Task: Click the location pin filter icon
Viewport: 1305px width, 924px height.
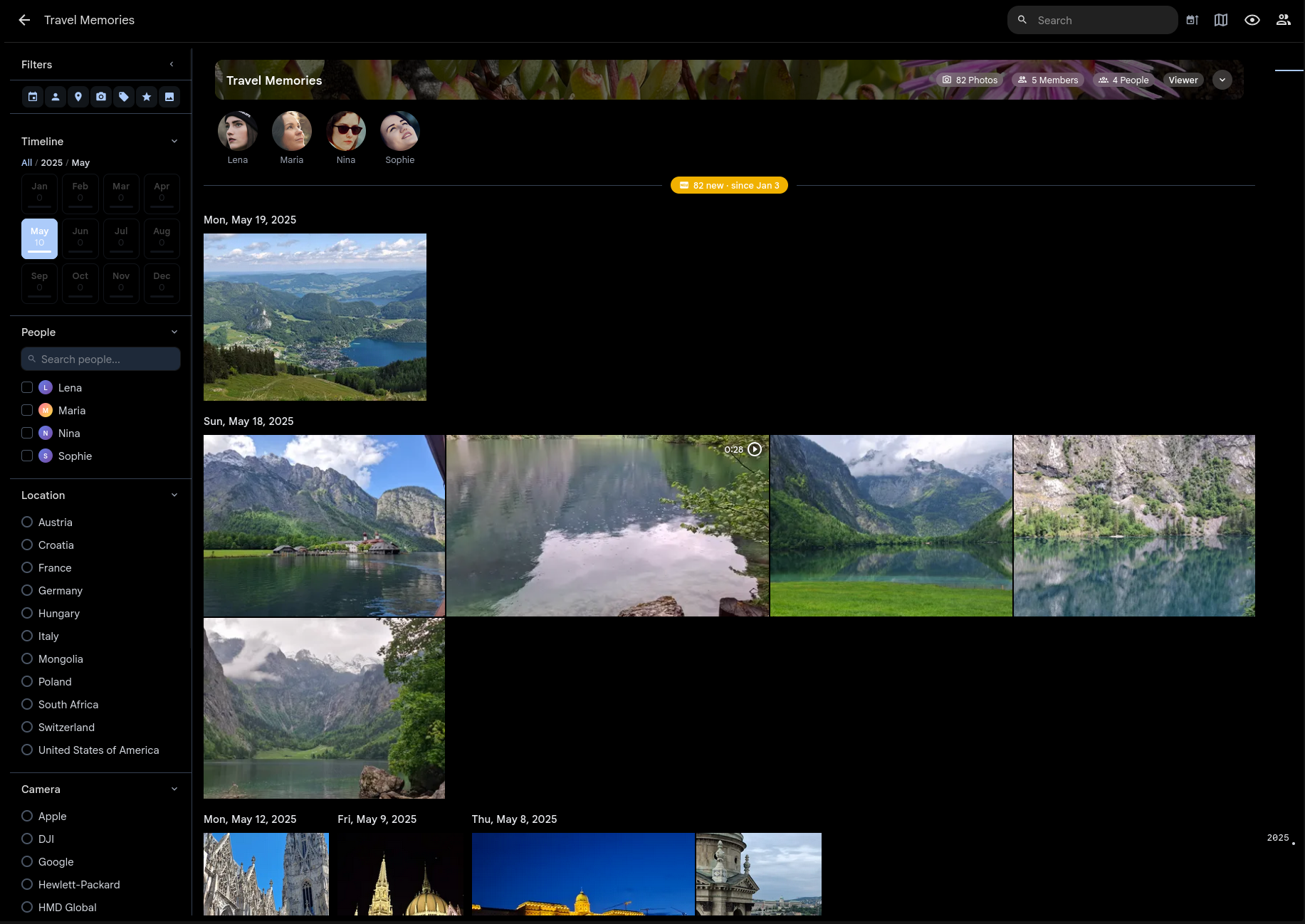Action: pyautogui.click(x=78, y=97)
